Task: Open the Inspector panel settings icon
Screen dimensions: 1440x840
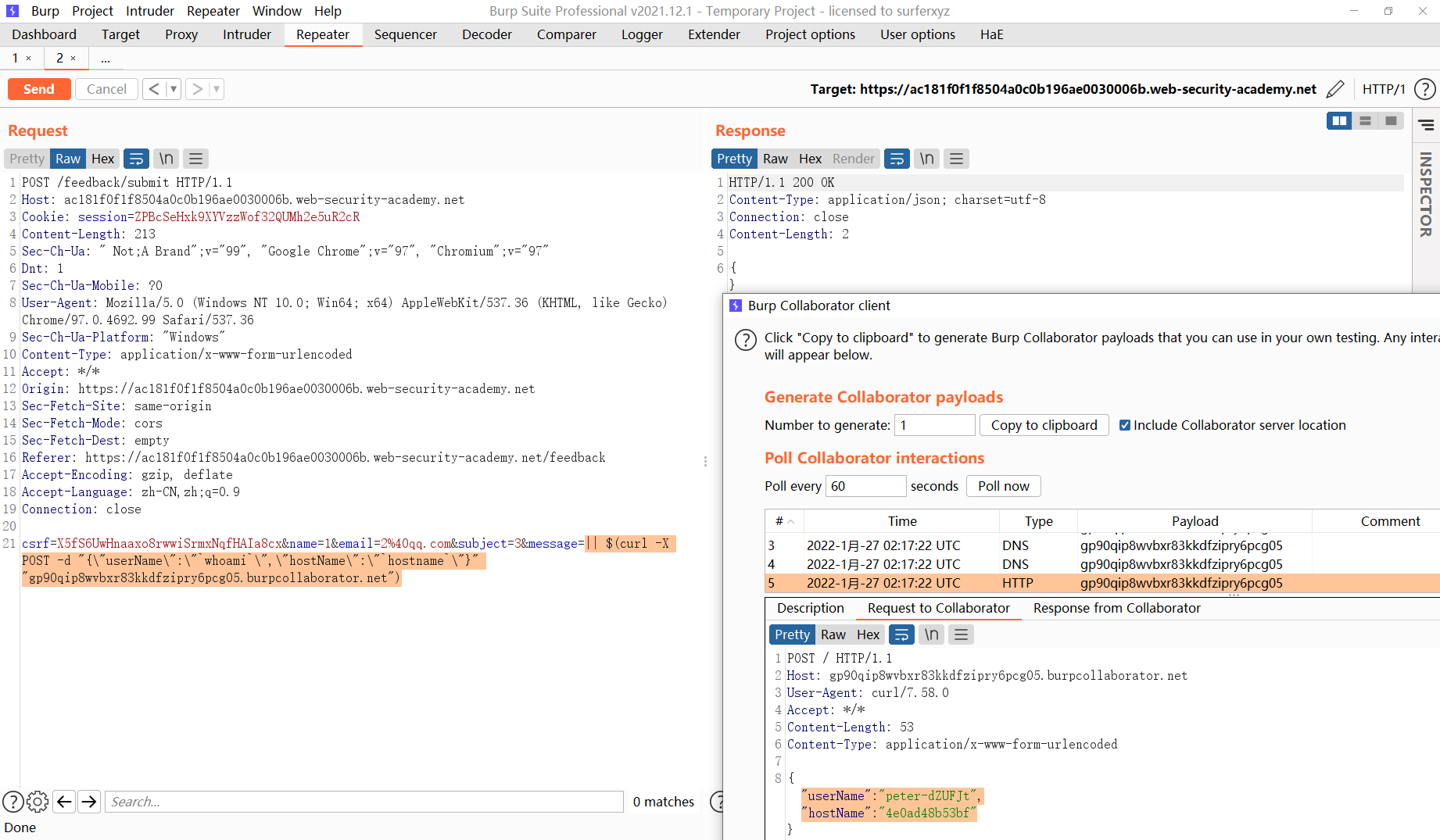Action: coord(1426,125)
